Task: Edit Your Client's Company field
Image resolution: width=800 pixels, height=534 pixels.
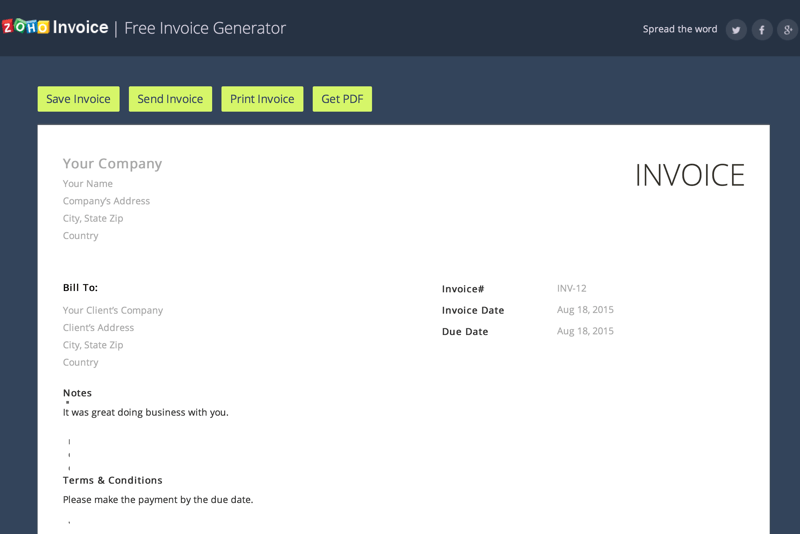Action: [x=113, y=310]
